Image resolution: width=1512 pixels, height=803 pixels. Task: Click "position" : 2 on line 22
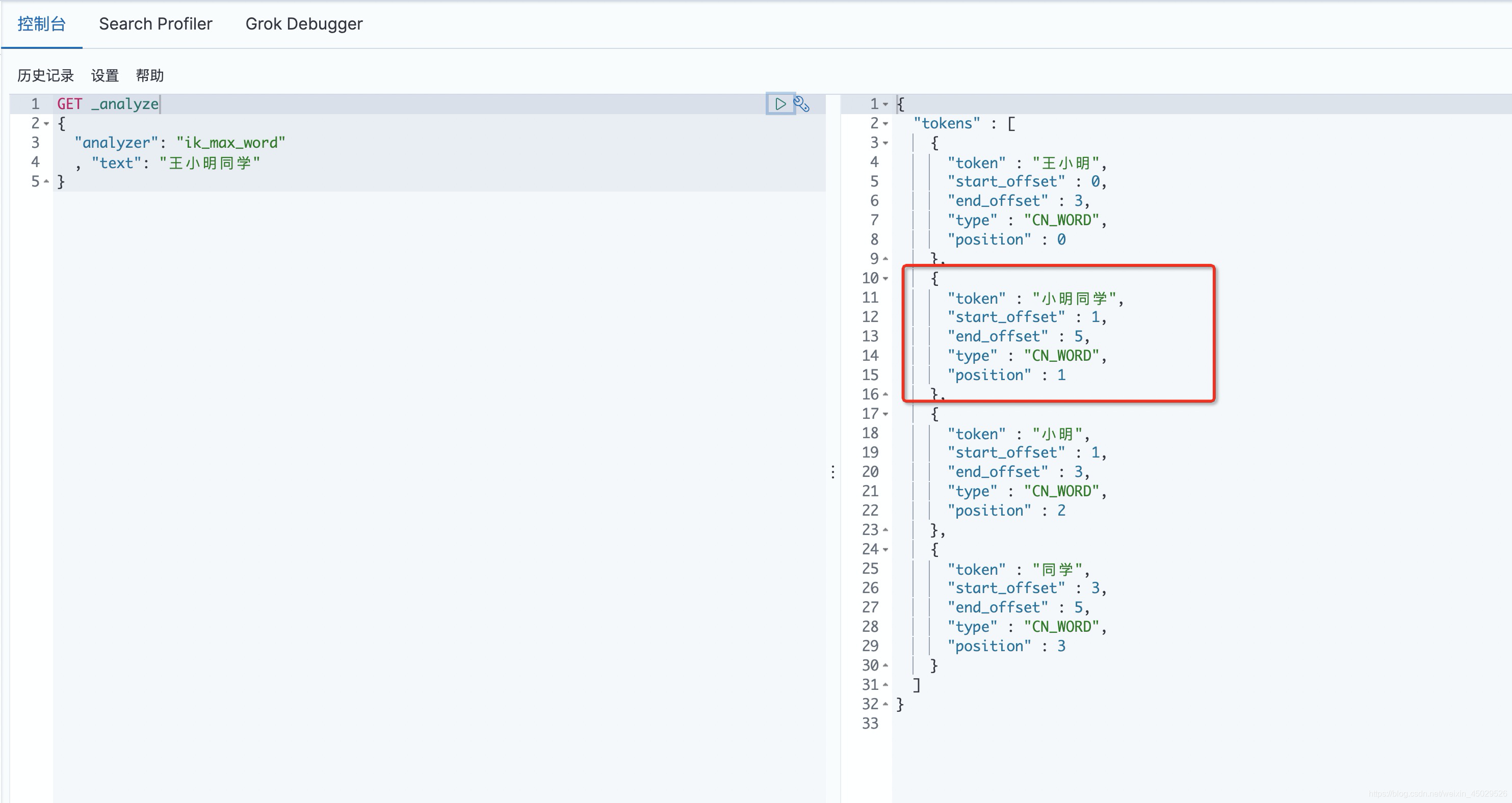point(1006,511)
